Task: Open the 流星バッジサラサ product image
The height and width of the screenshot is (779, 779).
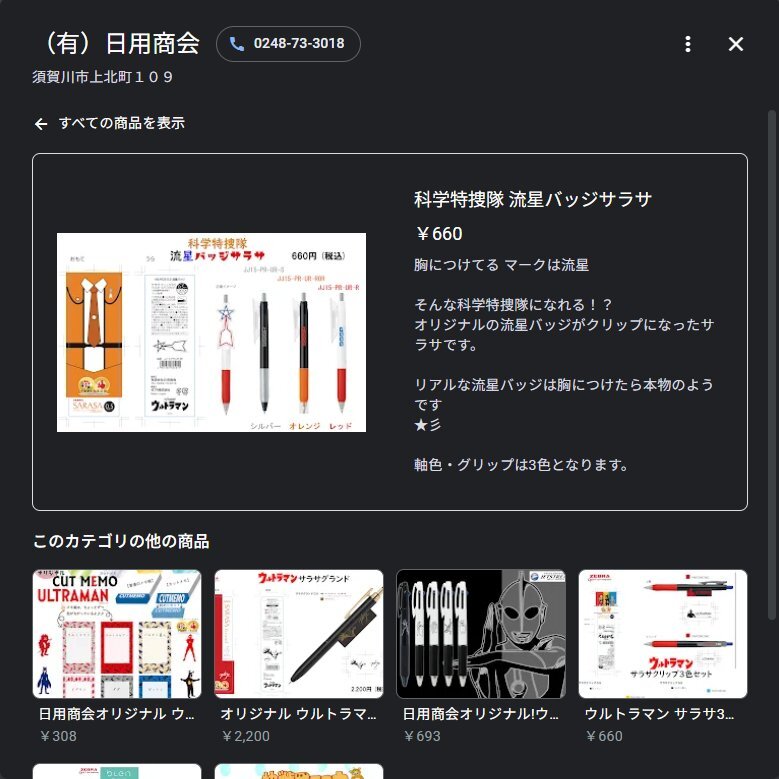Action: [x=211, y=332]
